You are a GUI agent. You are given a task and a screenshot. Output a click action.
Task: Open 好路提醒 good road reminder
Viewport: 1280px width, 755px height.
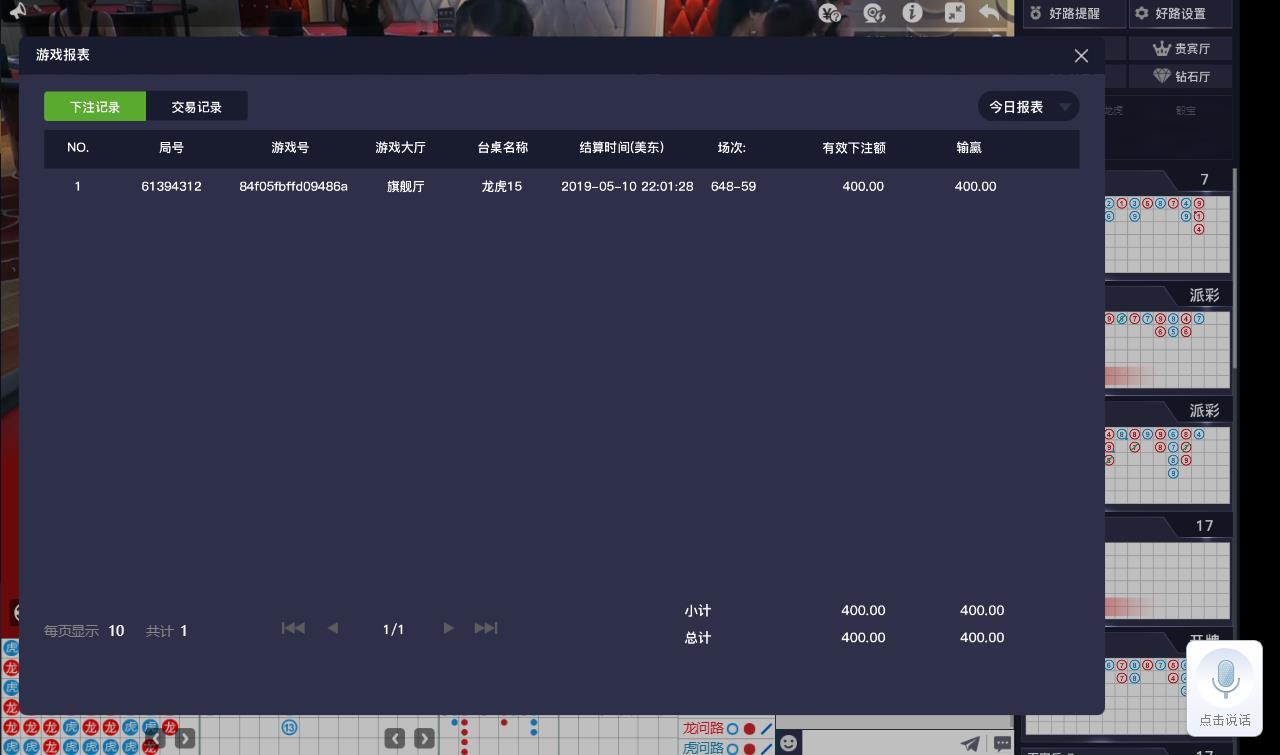[1072, 14]
